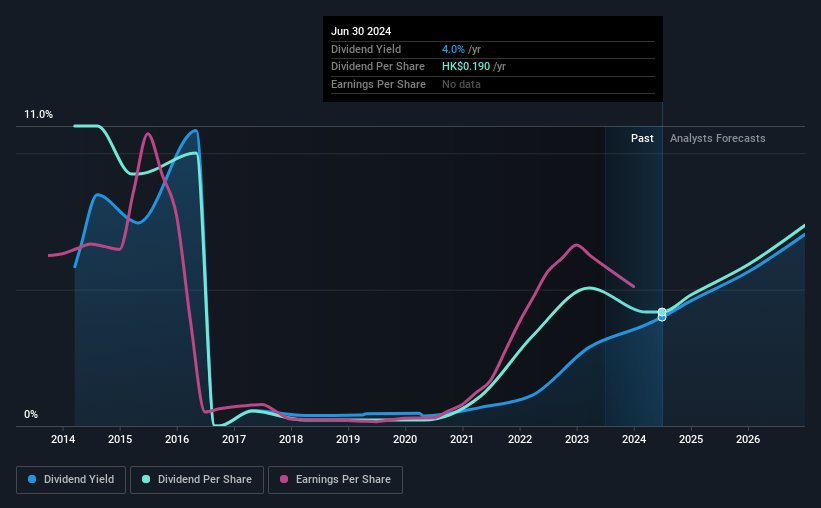Click the 4.0% dividend yield value
The width and height of the screenshot is (821, 508).
[453, 49]
